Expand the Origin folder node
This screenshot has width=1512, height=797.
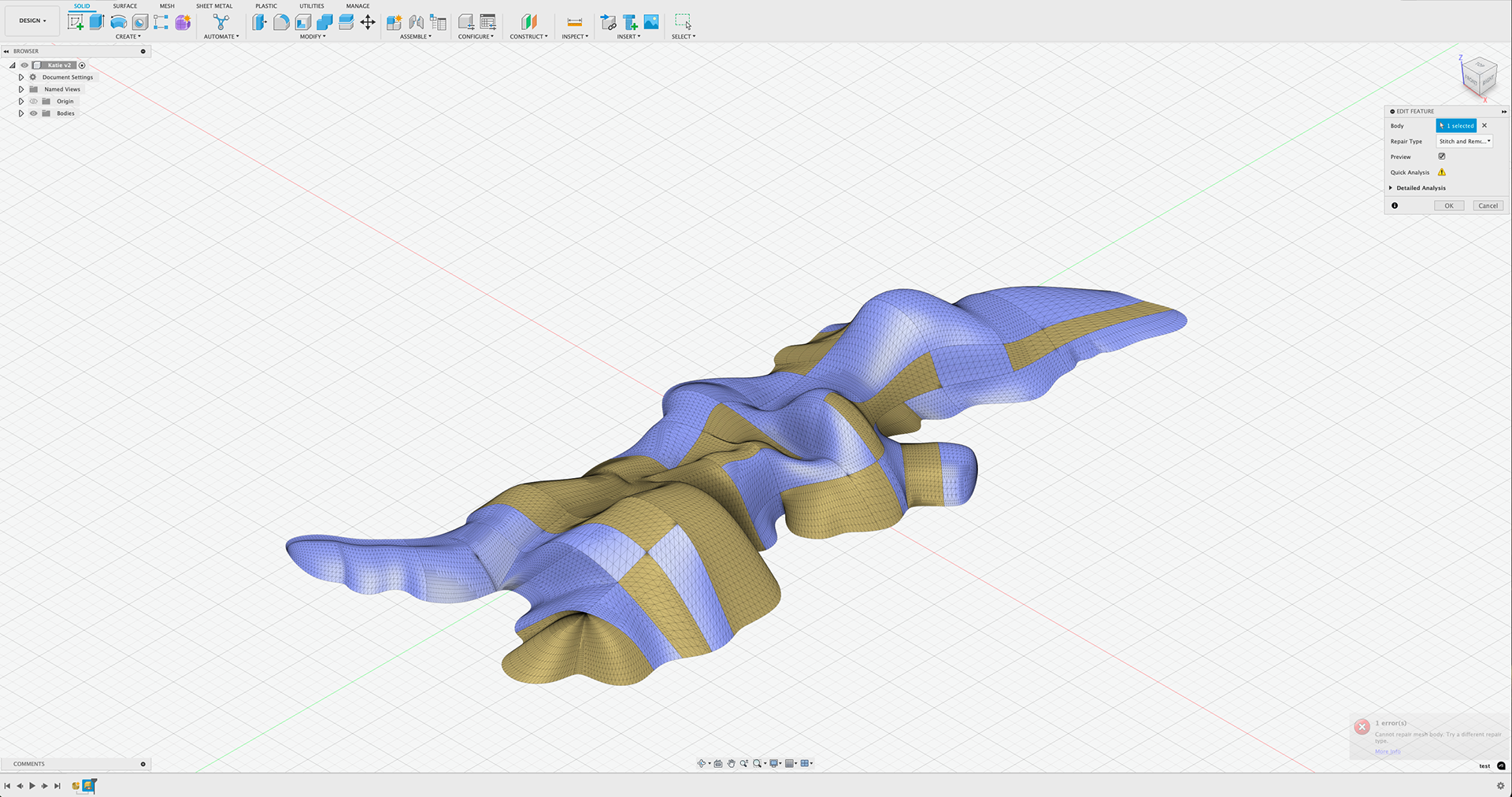click(x=21, y=101)
